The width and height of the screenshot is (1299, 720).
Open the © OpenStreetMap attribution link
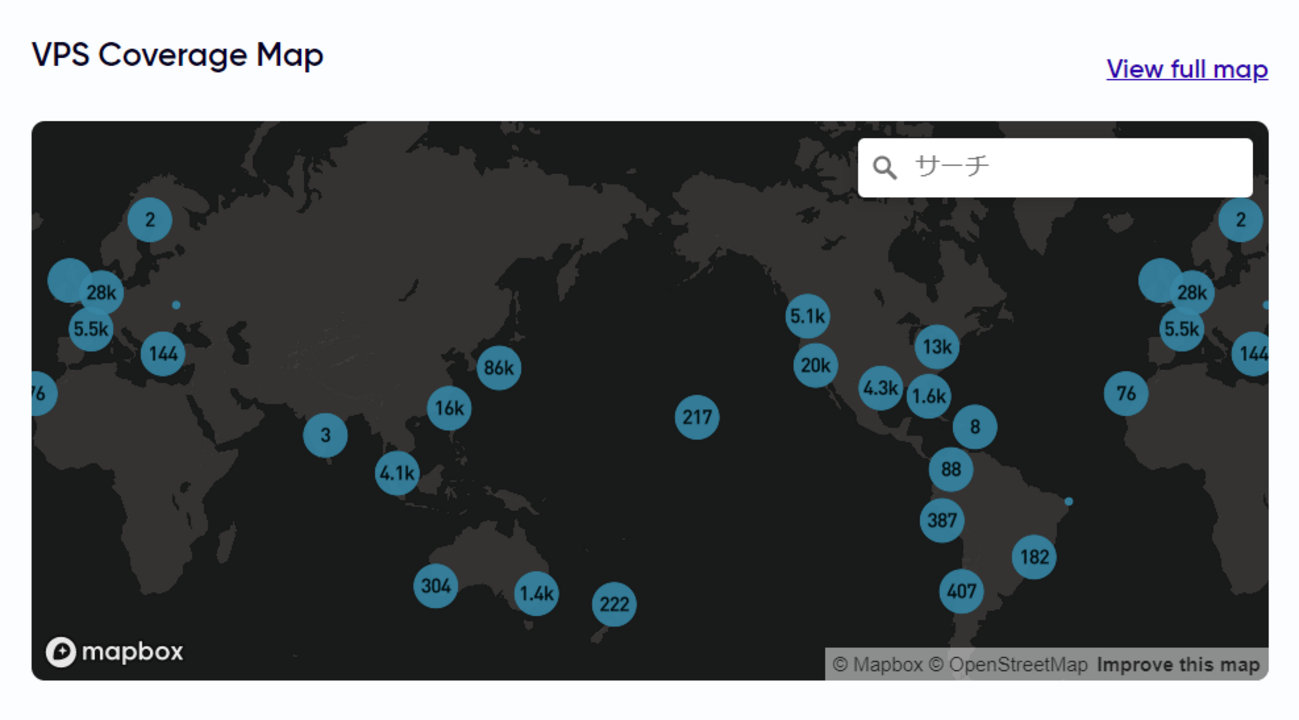[x=1007, y=665]
